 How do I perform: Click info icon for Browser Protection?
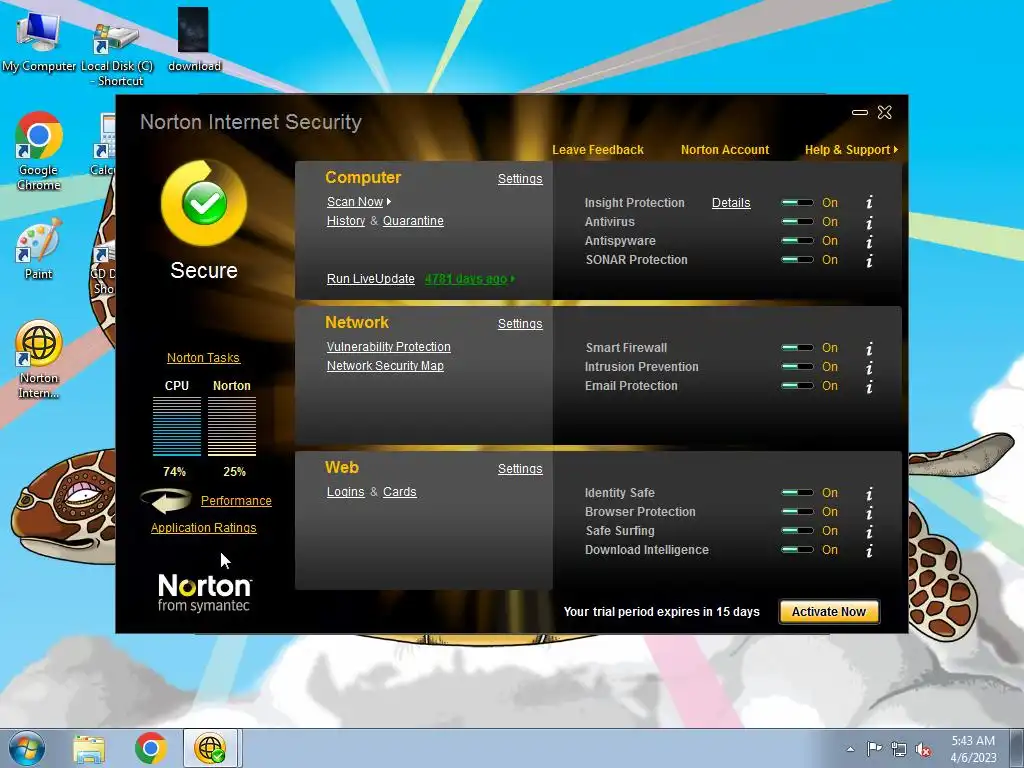[869, 513]
